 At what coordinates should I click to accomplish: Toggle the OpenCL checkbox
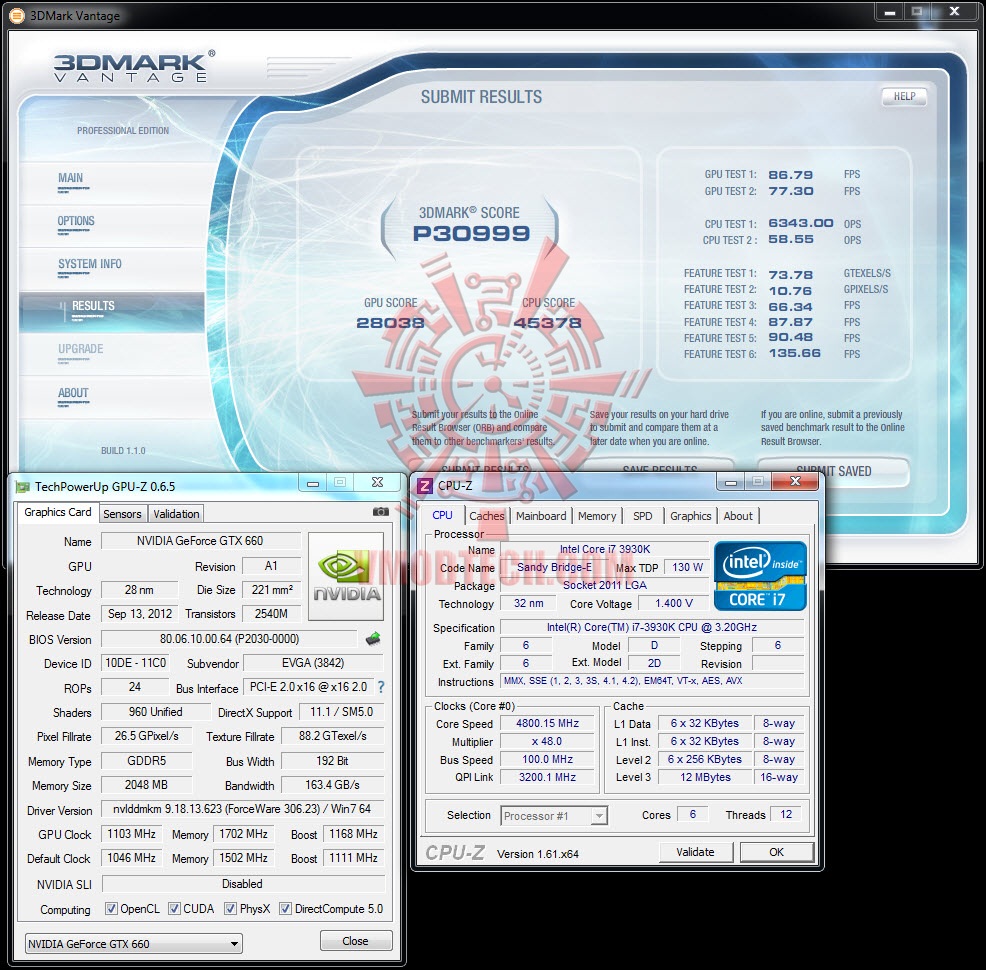(x=111, y=909)
